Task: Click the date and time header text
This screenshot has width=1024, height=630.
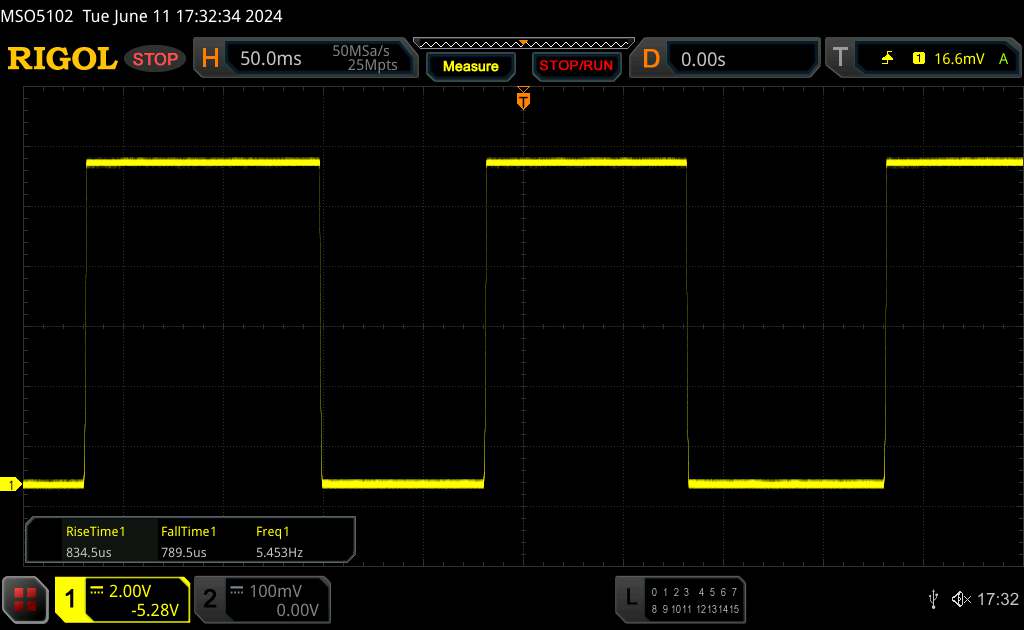Action: [182, 16]
